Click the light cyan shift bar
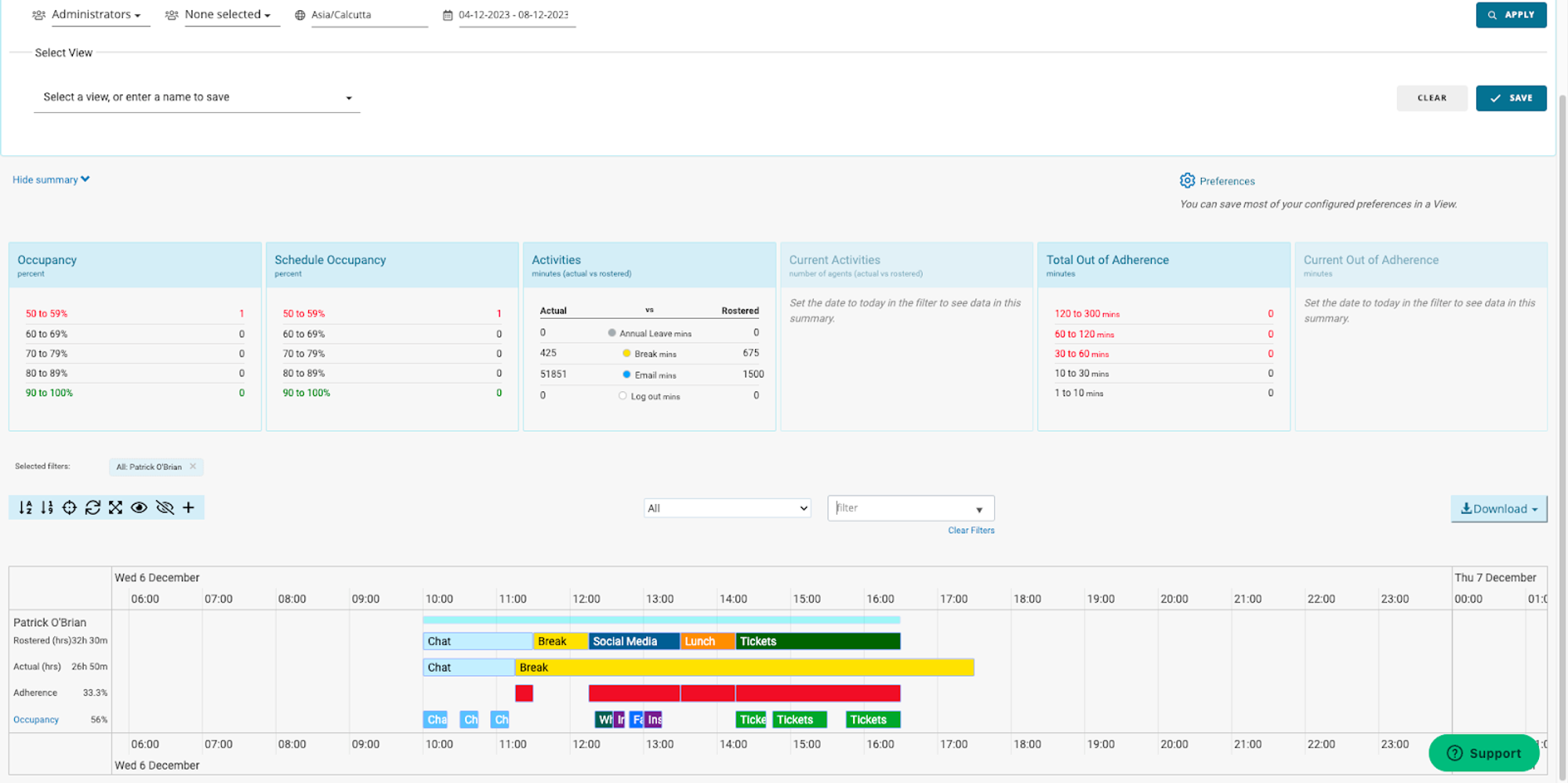The image size is (1568, 783). [x=661, y=620]
